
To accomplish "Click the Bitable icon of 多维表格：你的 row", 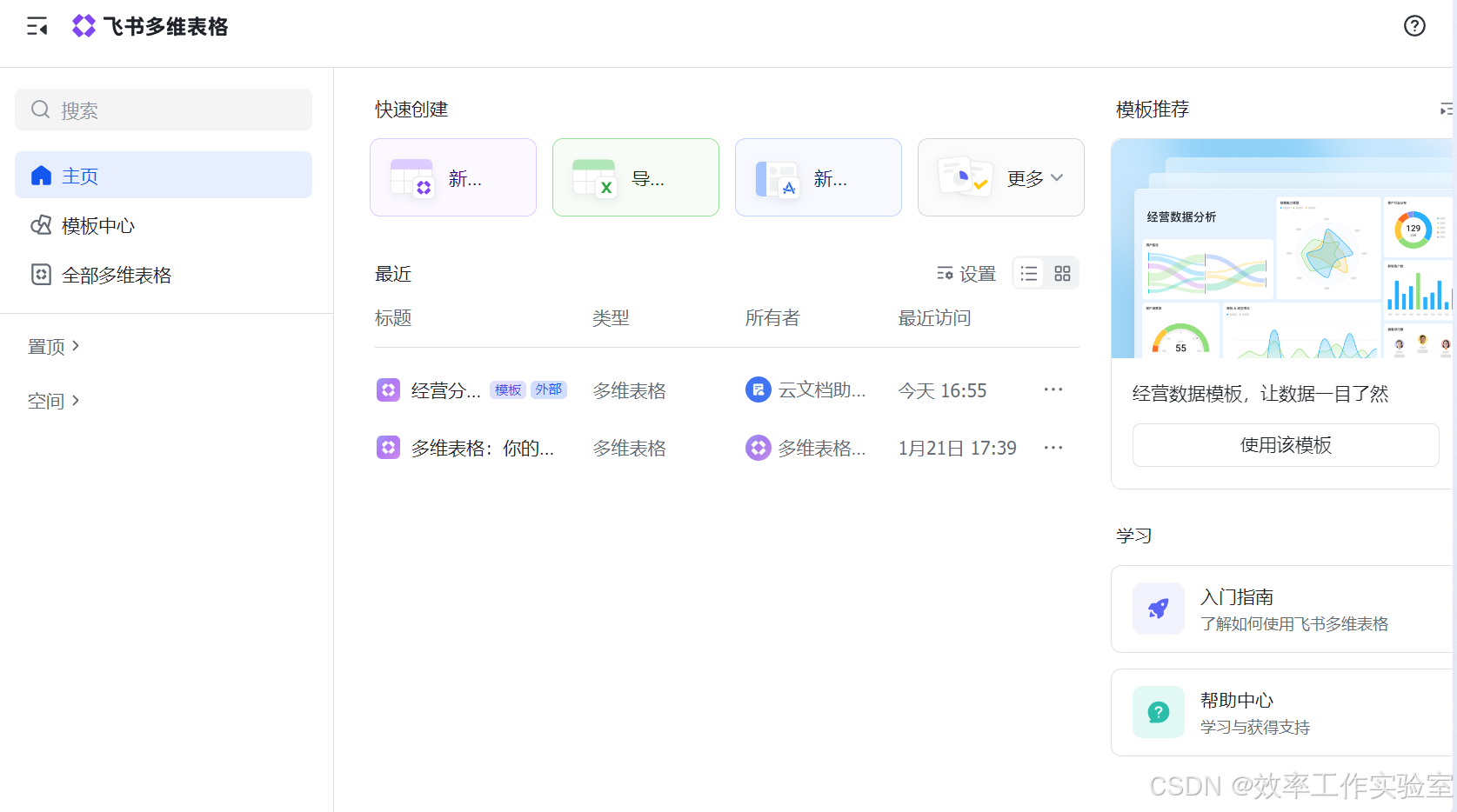I will [x=388, y=448].
